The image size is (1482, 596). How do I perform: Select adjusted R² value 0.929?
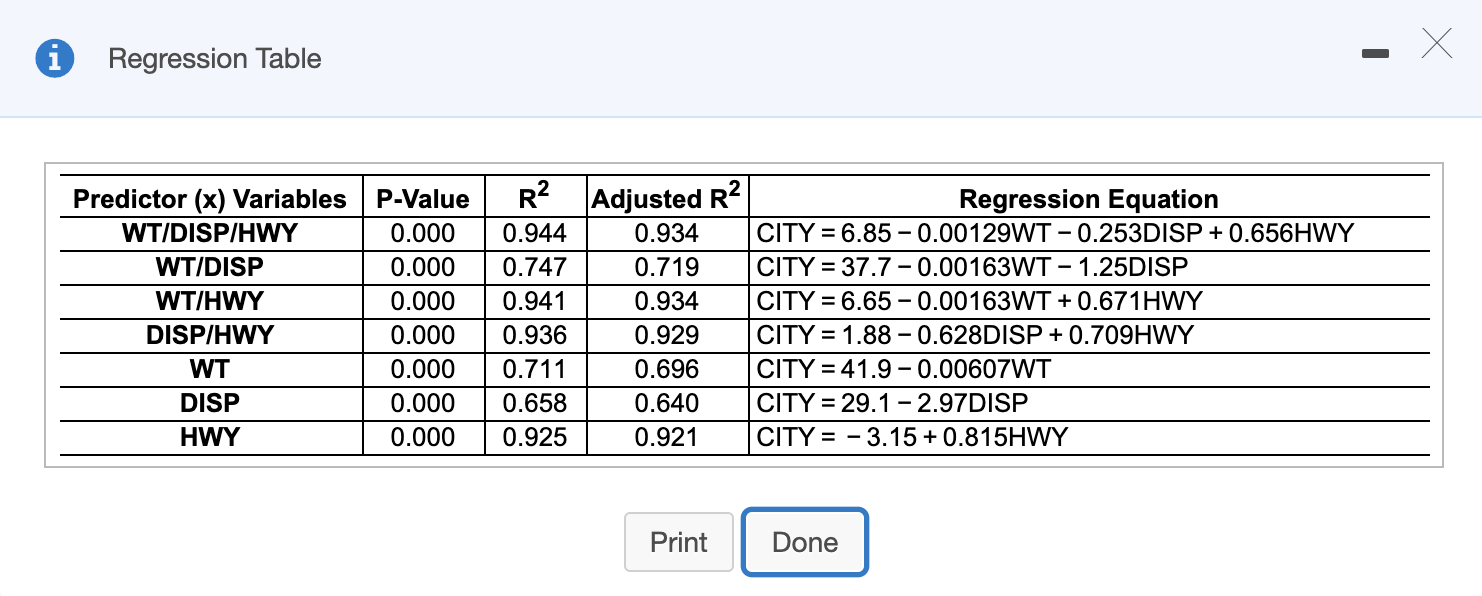pos(667,335)
